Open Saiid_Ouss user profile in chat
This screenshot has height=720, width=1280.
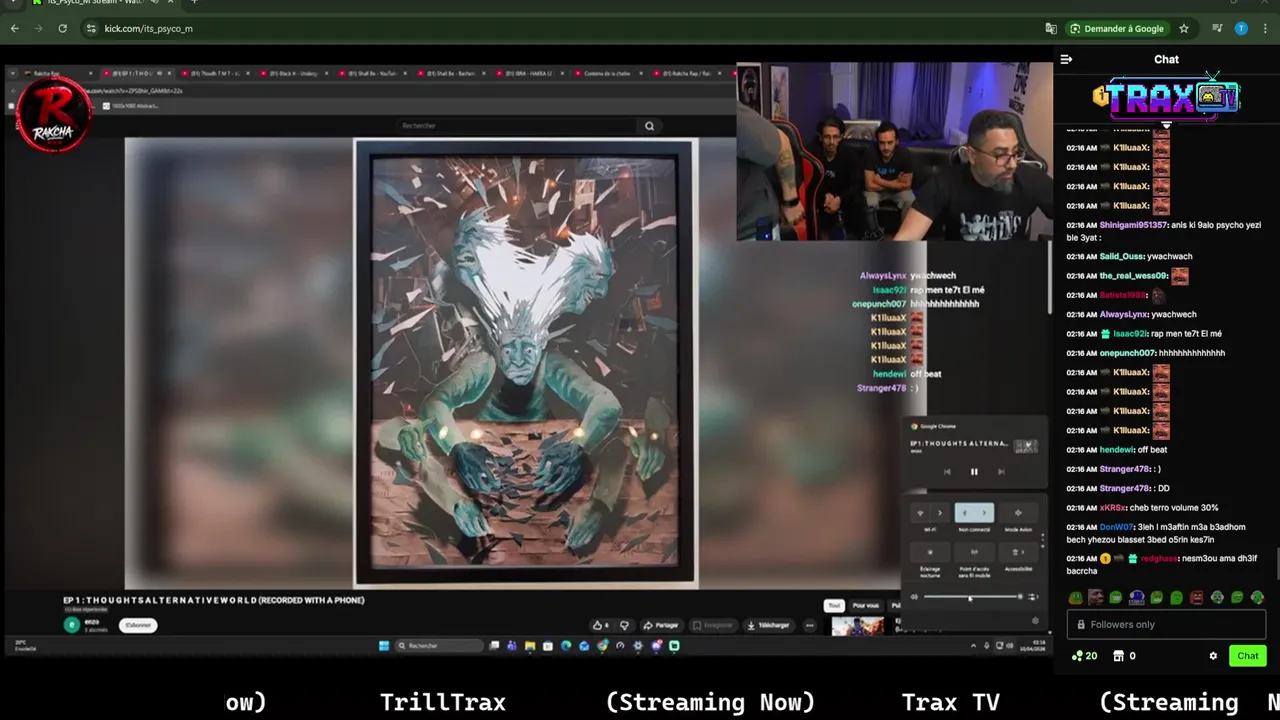[x=1121, y=256]
